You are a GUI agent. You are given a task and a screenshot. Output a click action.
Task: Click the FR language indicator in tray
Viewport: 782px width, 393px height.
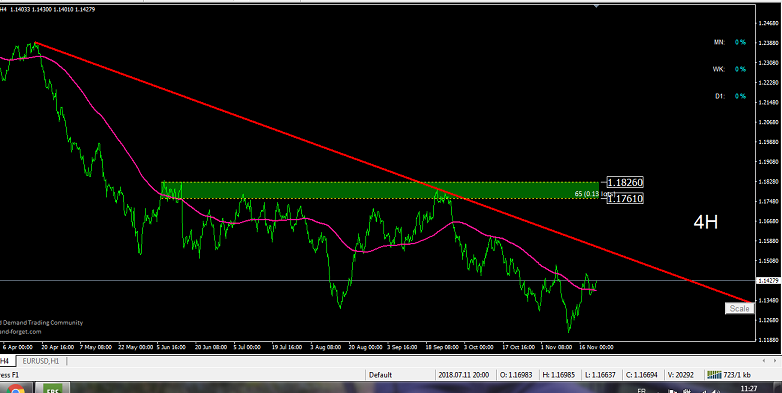tap(642, 391)
